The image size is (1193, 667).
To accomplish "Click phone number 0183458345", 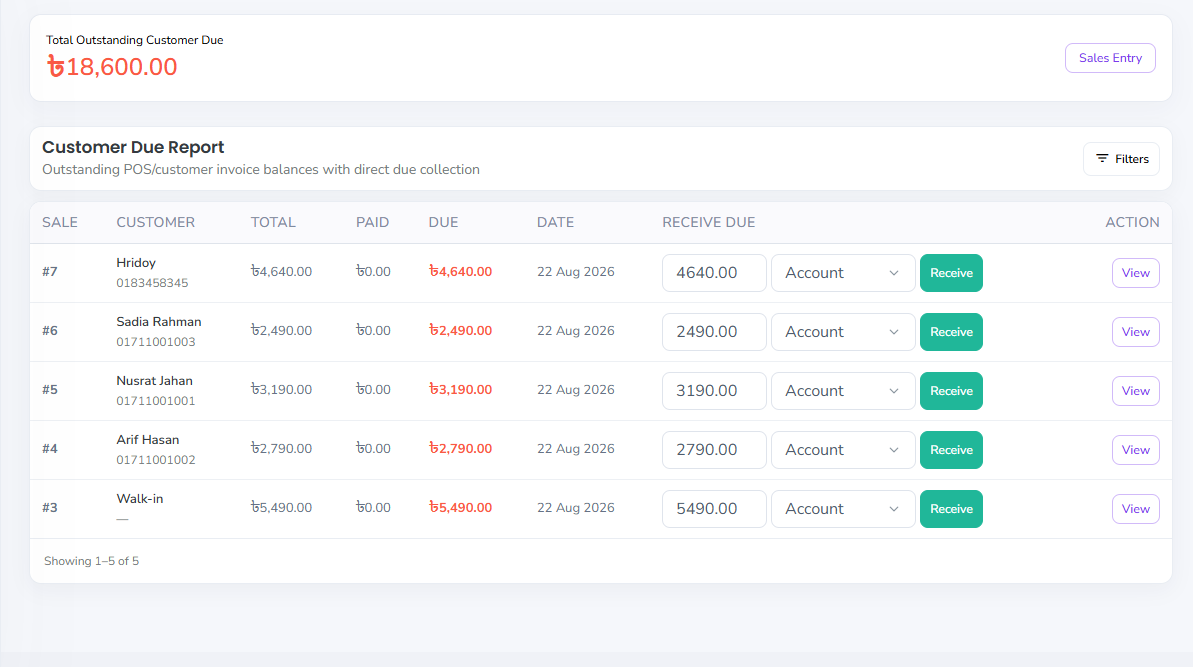I will tap(152, 283).
